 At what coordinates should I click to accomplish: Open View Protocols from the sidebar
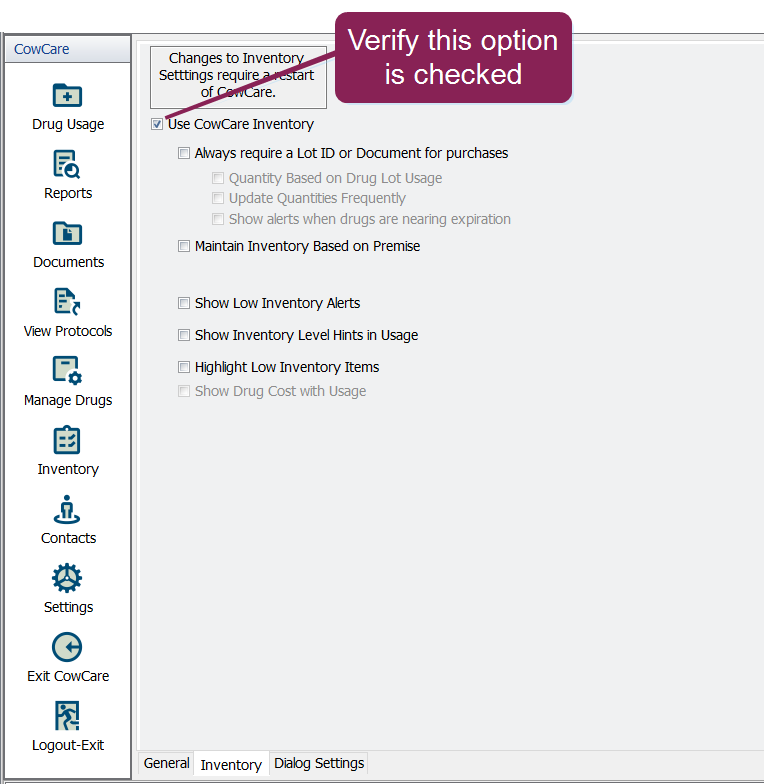pos(67,303)
